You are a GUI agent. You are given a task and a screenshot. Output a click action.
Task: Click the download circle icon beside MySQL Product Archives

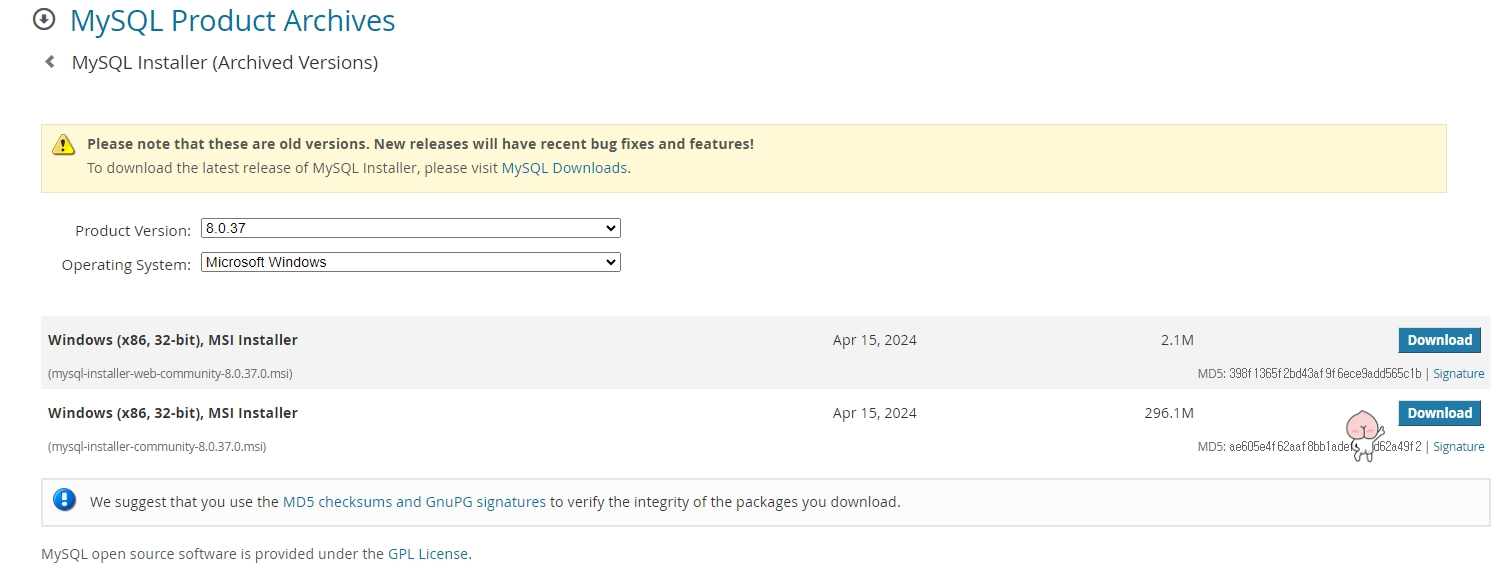pyautogui.click(x=44, y=19)
